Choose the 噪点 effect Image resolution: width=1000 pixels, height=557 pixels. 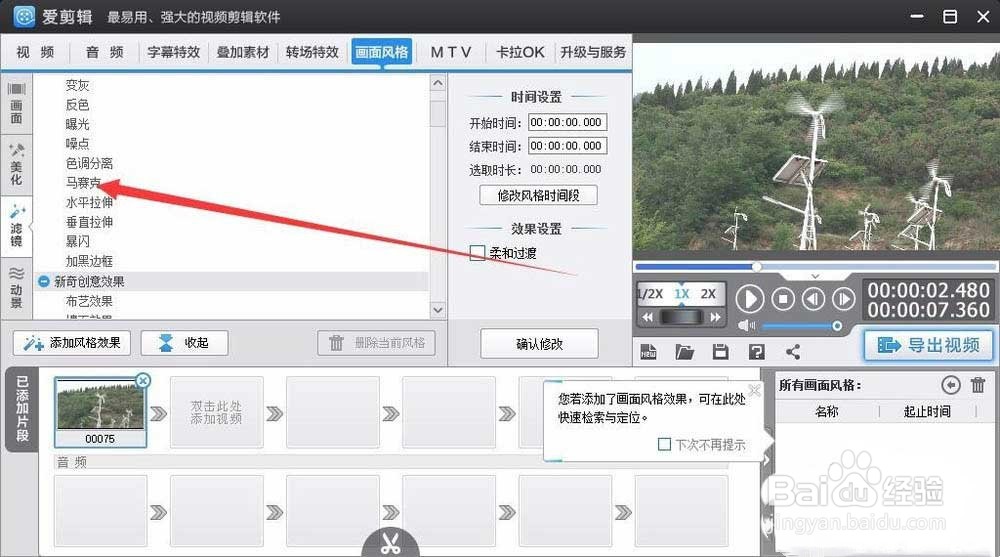coord(77,144)
